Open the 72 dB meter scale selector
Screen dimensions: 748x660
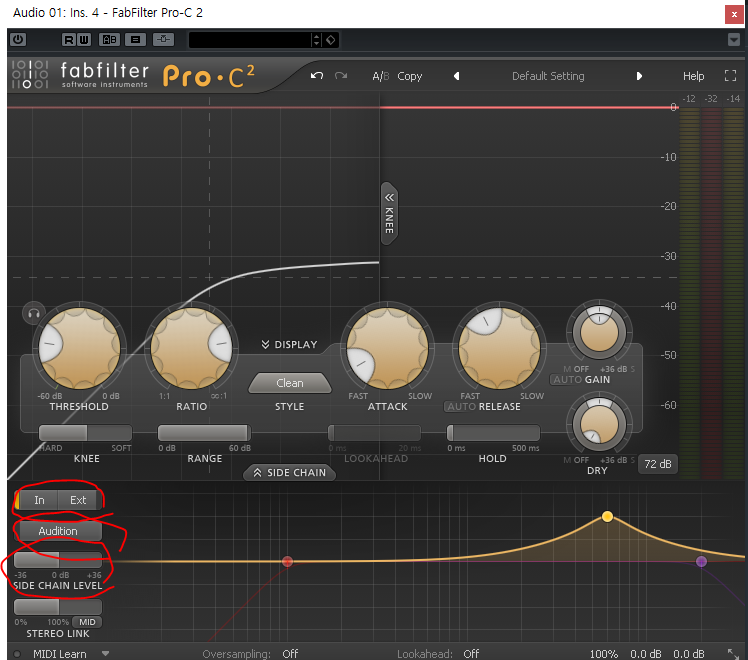pos(658,464)
